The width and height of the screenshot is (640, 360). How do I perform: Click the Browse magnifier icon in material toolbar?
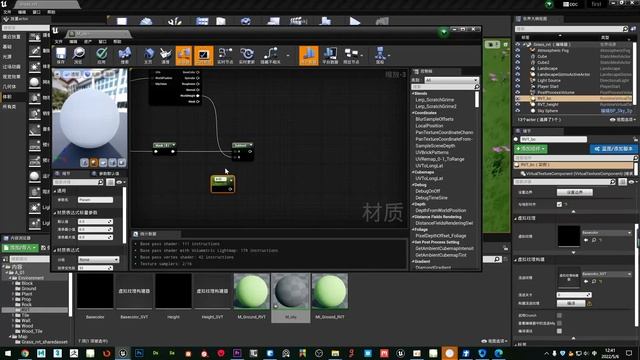click(x=78, y=56)
